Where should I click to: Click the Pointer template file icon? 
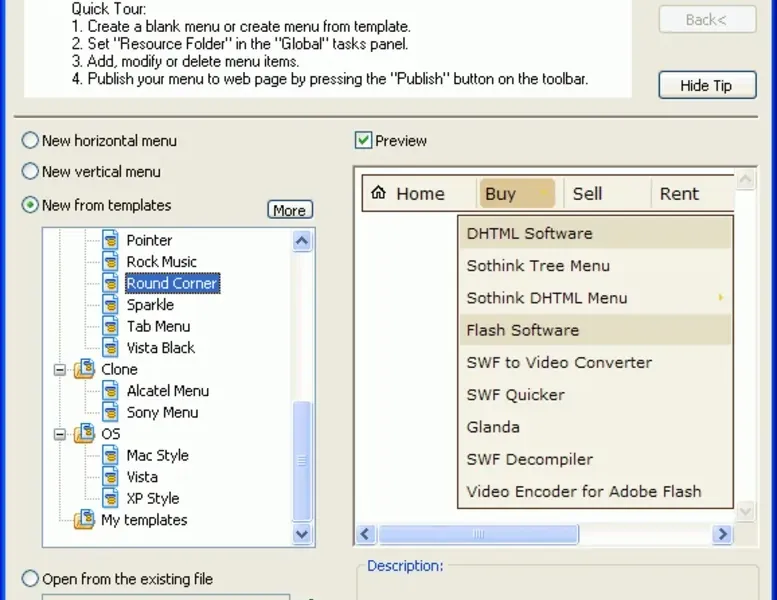point(111,240)
